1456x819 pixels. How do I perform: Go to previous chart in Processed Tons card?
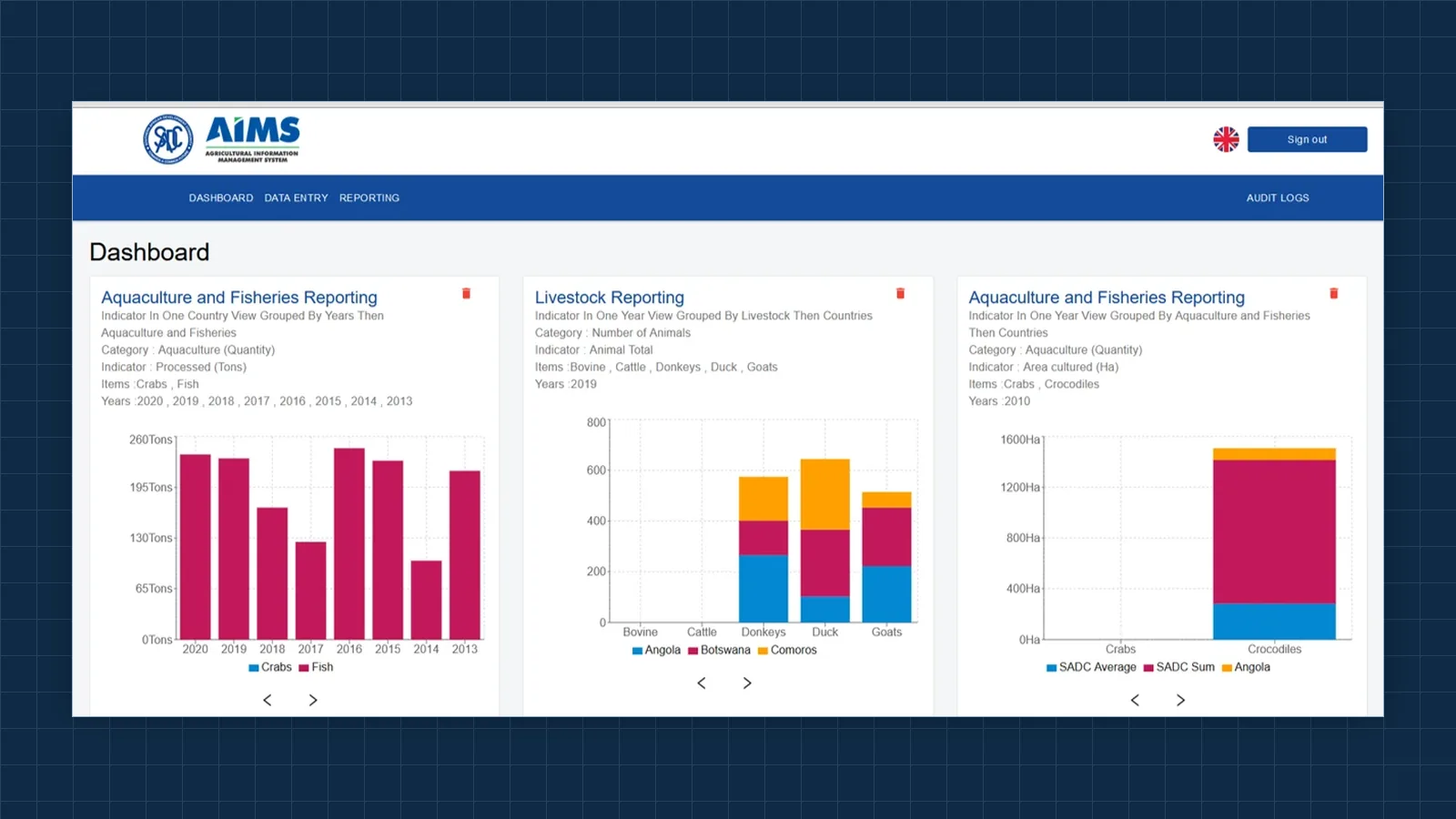coord(268,700)
